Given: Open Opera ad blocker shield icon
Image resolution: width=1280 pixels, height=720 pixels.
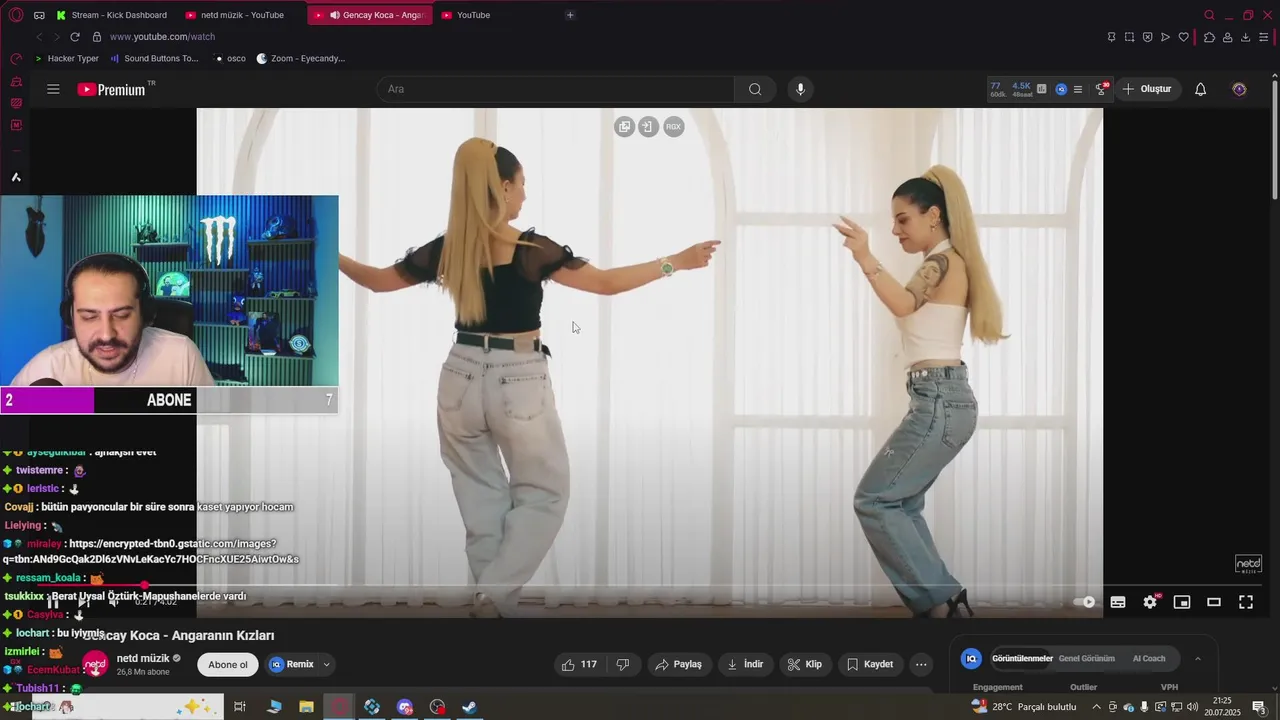Looking at the screenshot, I should point(1147,37).
